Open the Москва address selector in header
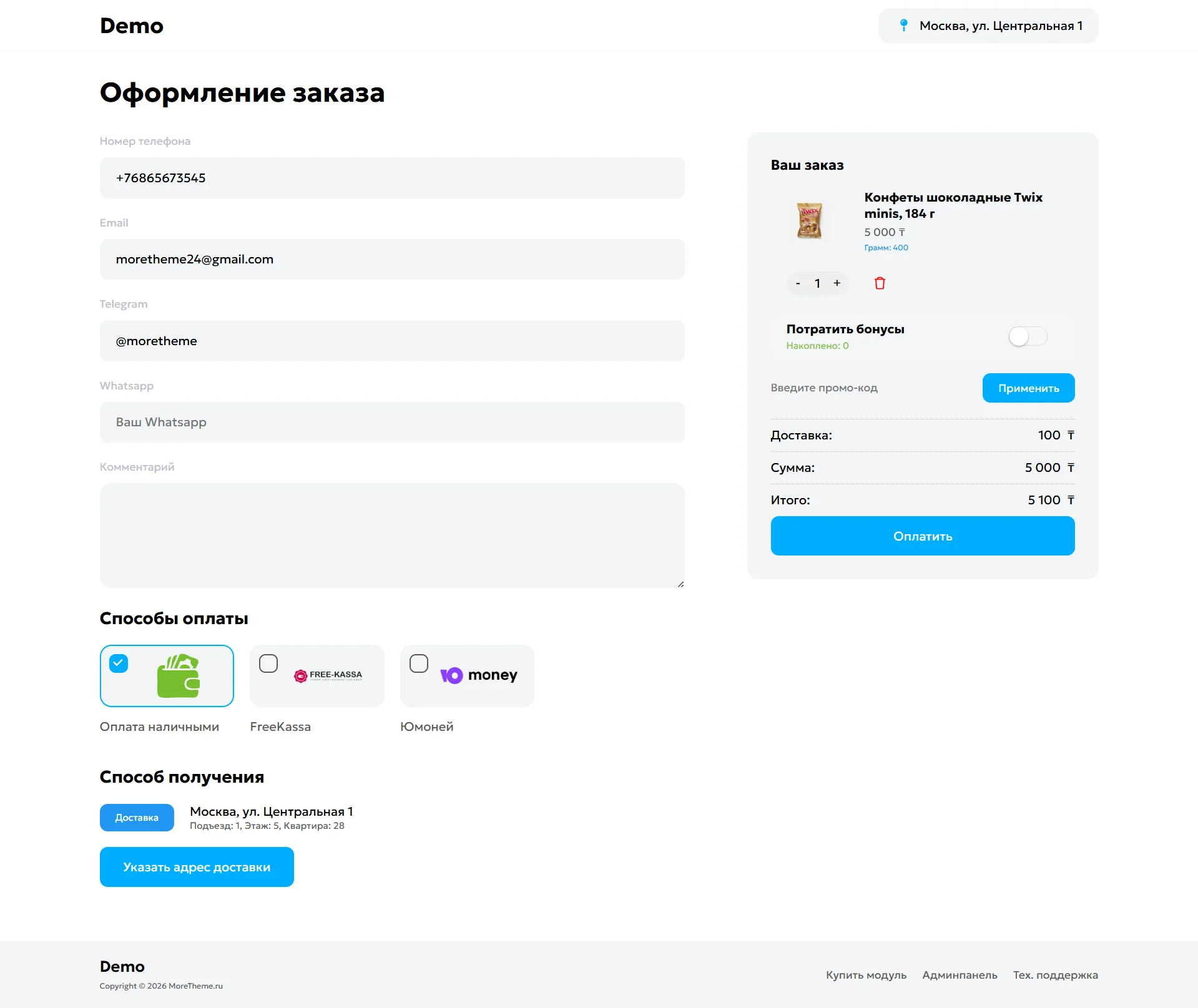This screenshot has width=1198, height=1008. click(x=988, y=26)
